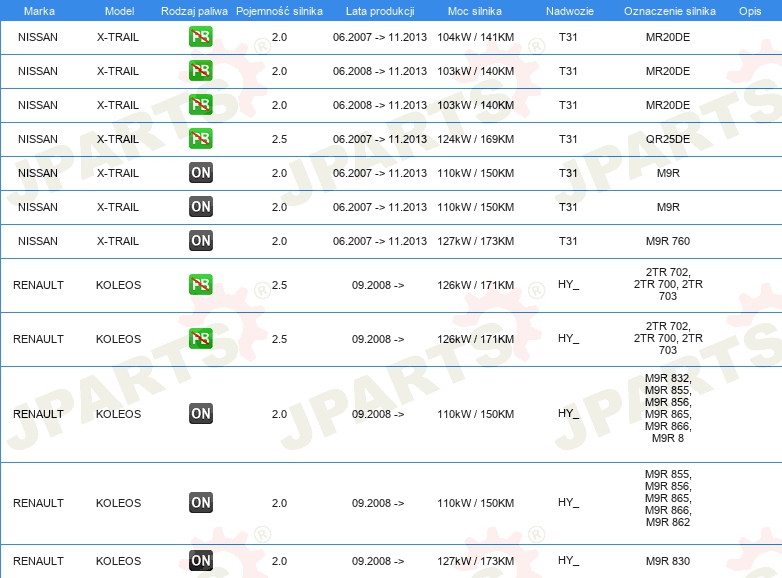
Task: Select the M9R 760 engine code cell
Action: tap(668, 241)
